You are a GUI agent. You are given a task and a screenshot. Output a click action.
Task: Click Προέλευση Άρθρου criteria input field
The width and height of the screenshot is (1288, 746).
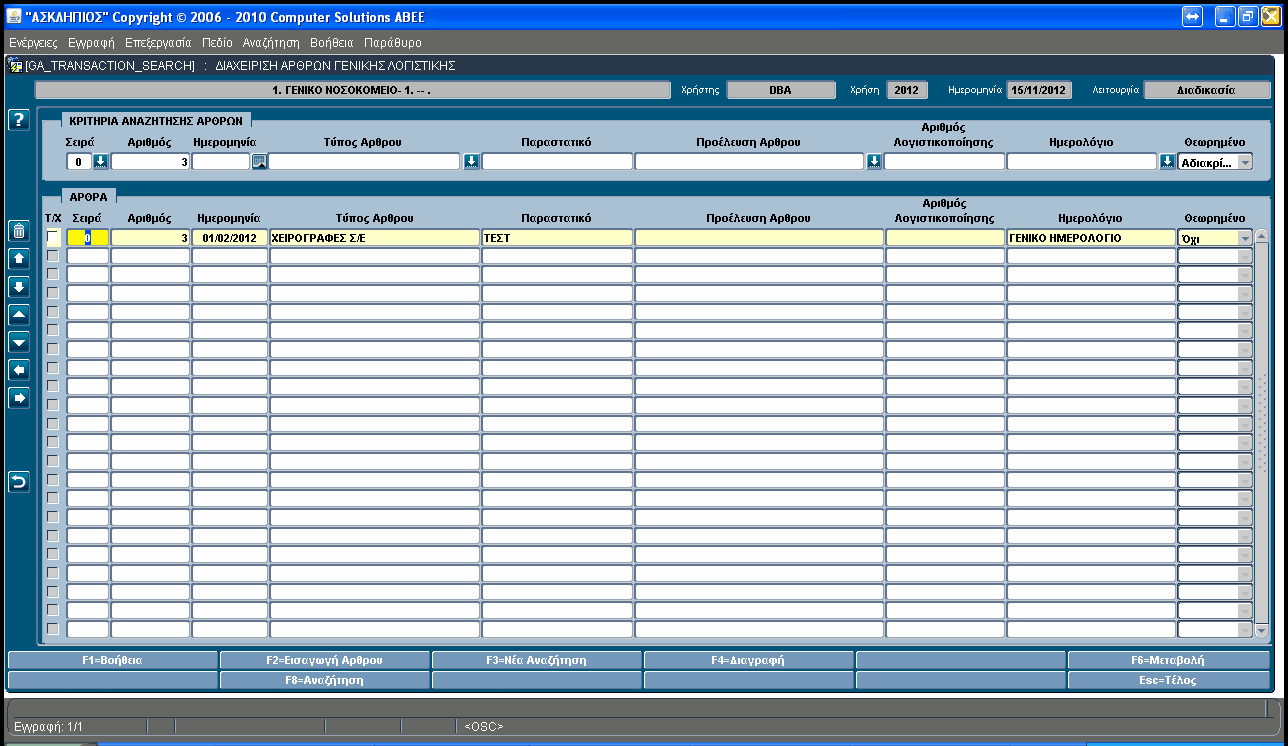749,162
